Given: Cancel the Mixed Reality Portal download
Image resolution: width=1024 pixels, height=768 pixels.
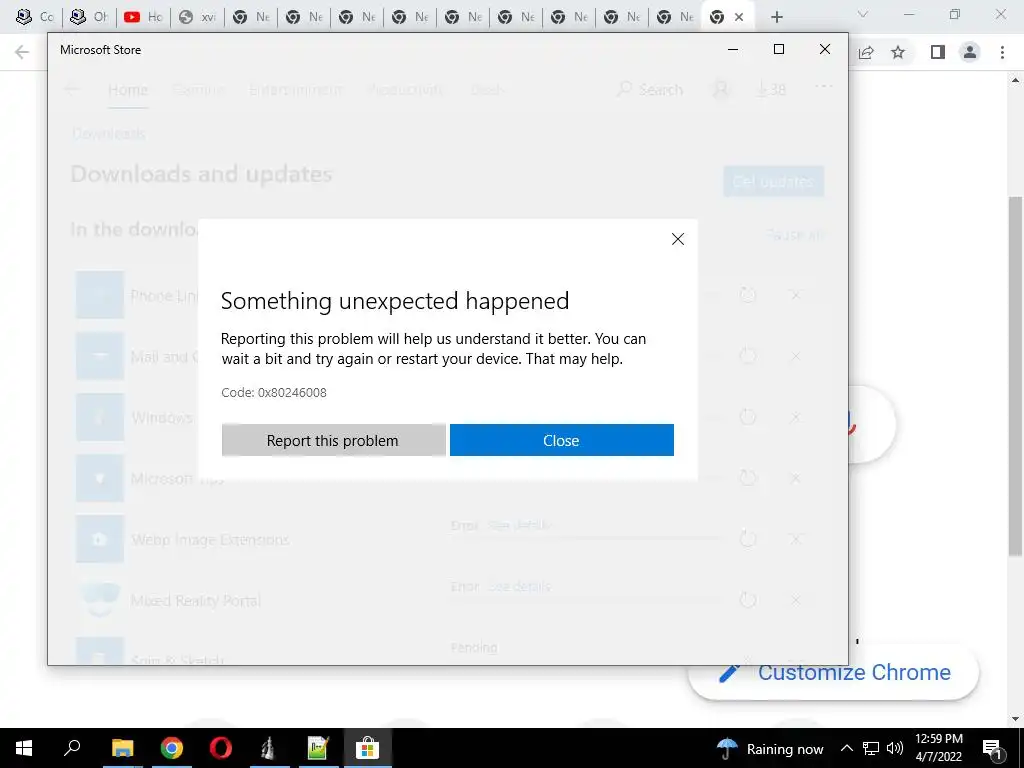Looking at the screenshot, I should click(x=795, y=600).
